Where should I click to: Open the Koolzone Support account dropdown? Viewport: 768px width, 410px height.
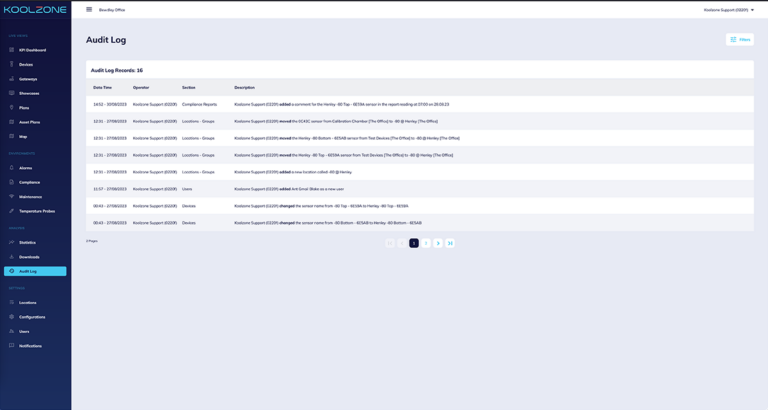point(728,10)
